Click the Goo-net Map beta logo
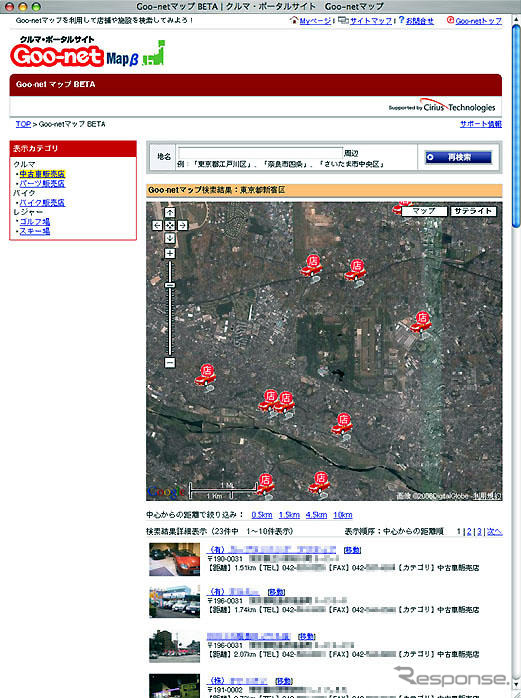 [x=87, y=53]
